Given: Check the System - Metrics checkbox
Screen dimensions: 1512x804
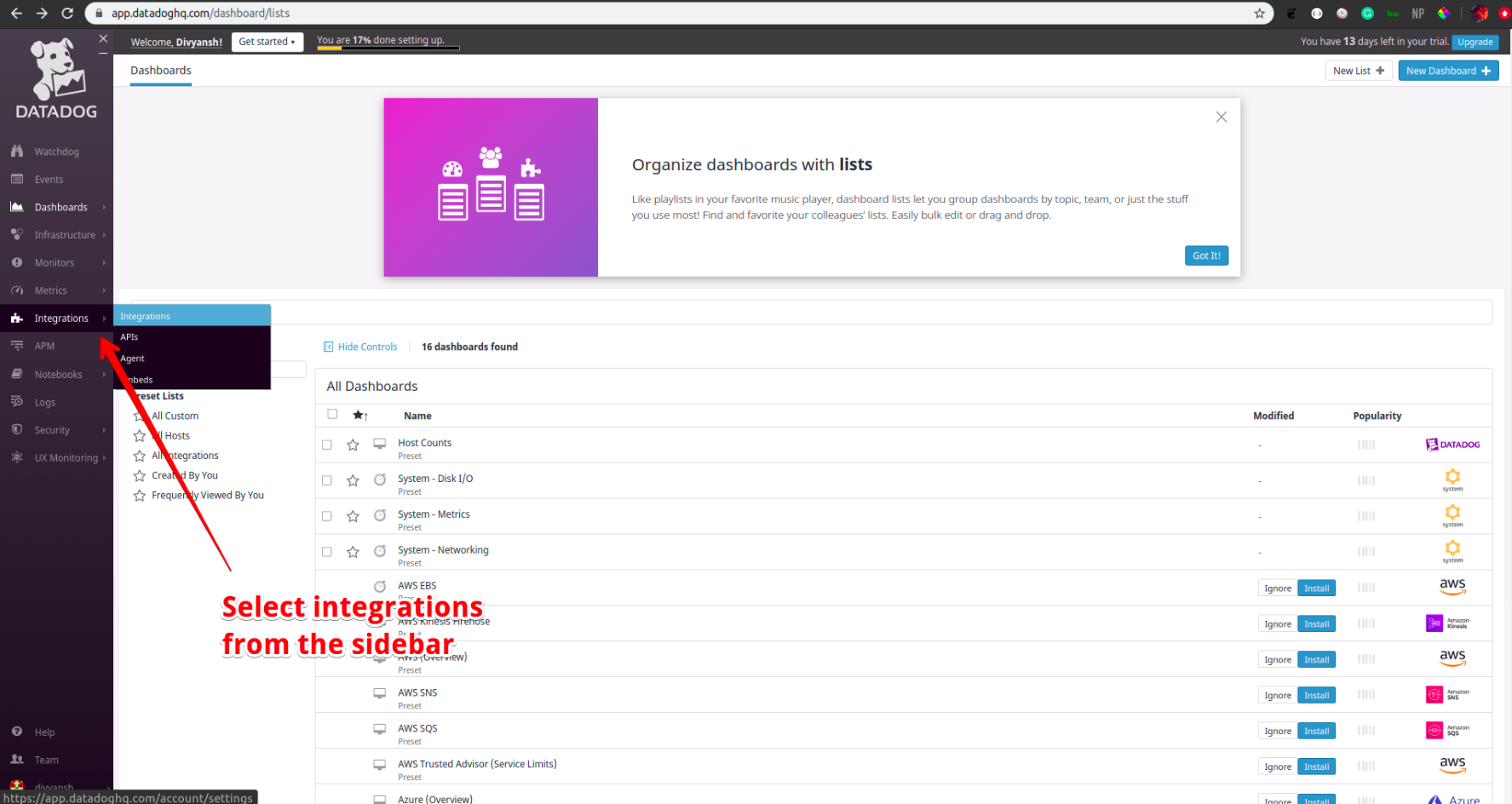Looking at the screenshot, I should click(x=326, y=516).
